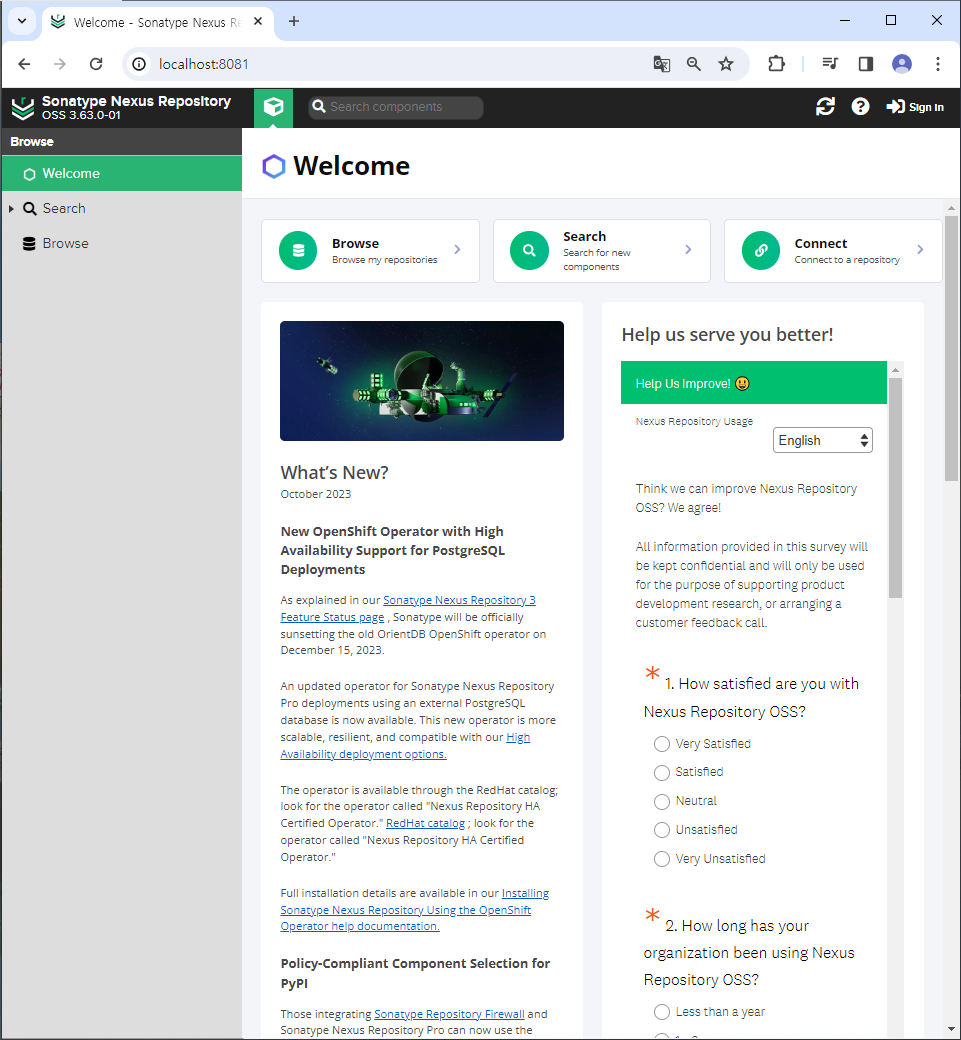Screen dimensions: 961x1040
Task: Select the Very Satisfied radio option
Action: 662,744
